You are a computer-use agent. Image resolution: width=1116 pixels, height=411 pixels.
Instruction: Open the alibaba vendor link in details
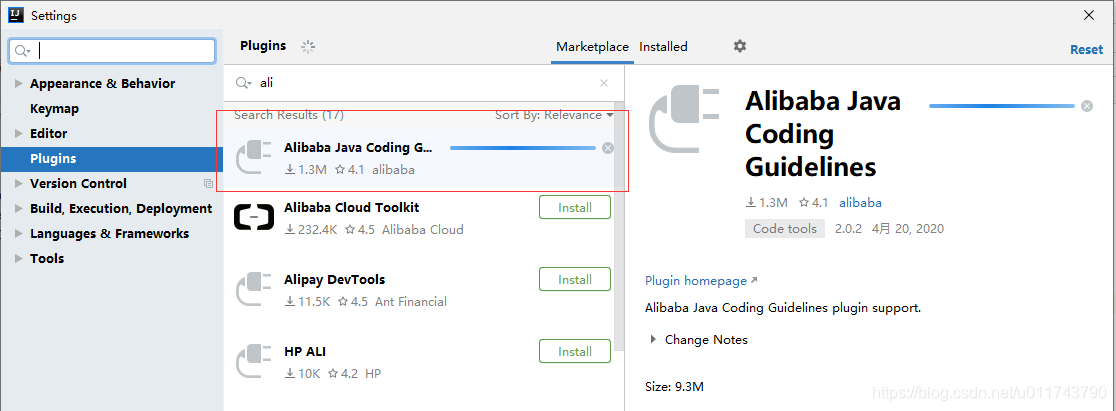coord(860,203)
